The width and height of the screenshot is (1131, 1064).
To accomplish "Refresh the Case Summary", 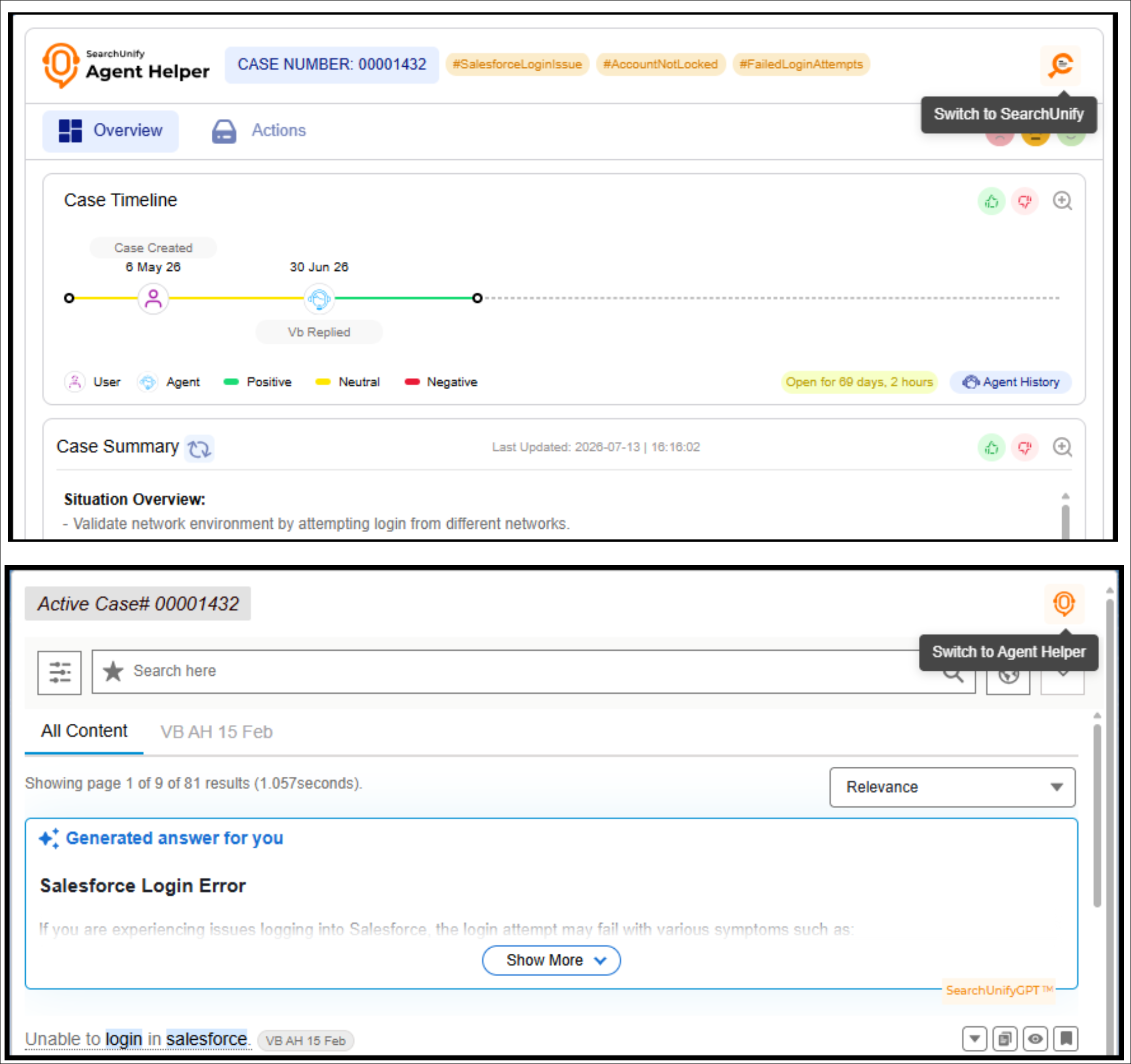I will (199, 448).
